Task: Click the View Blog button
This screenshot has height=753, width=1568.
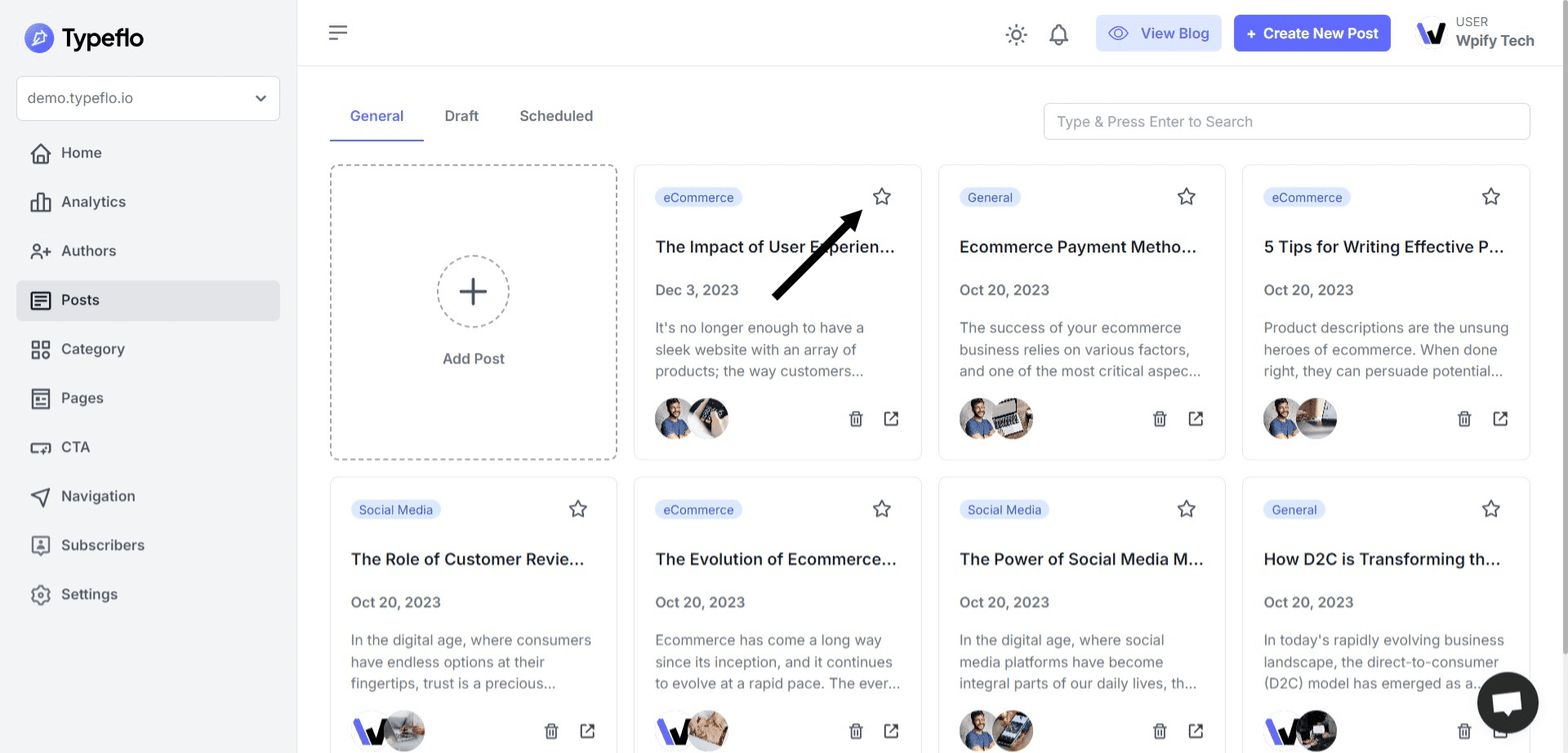Action: pyautogui.click(x=1158, y=33)
